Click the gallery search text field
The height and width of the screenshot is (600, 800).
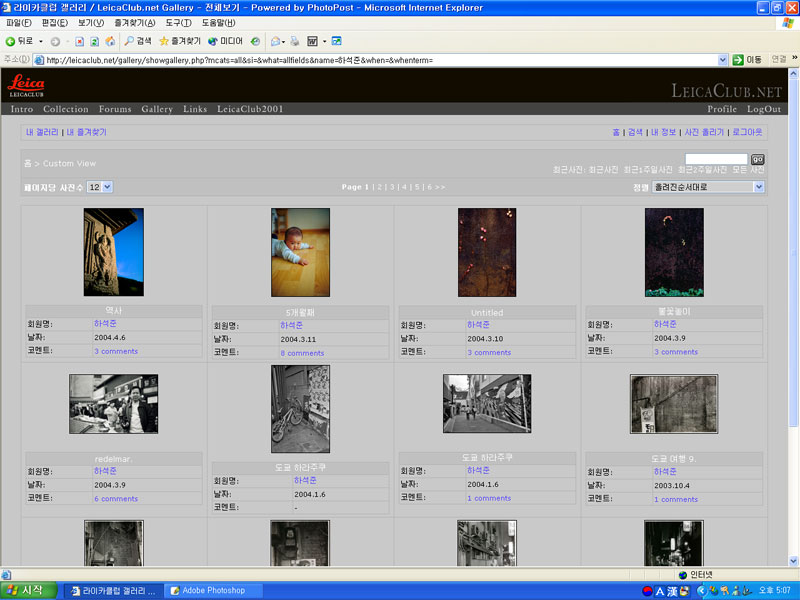[716, 159]
